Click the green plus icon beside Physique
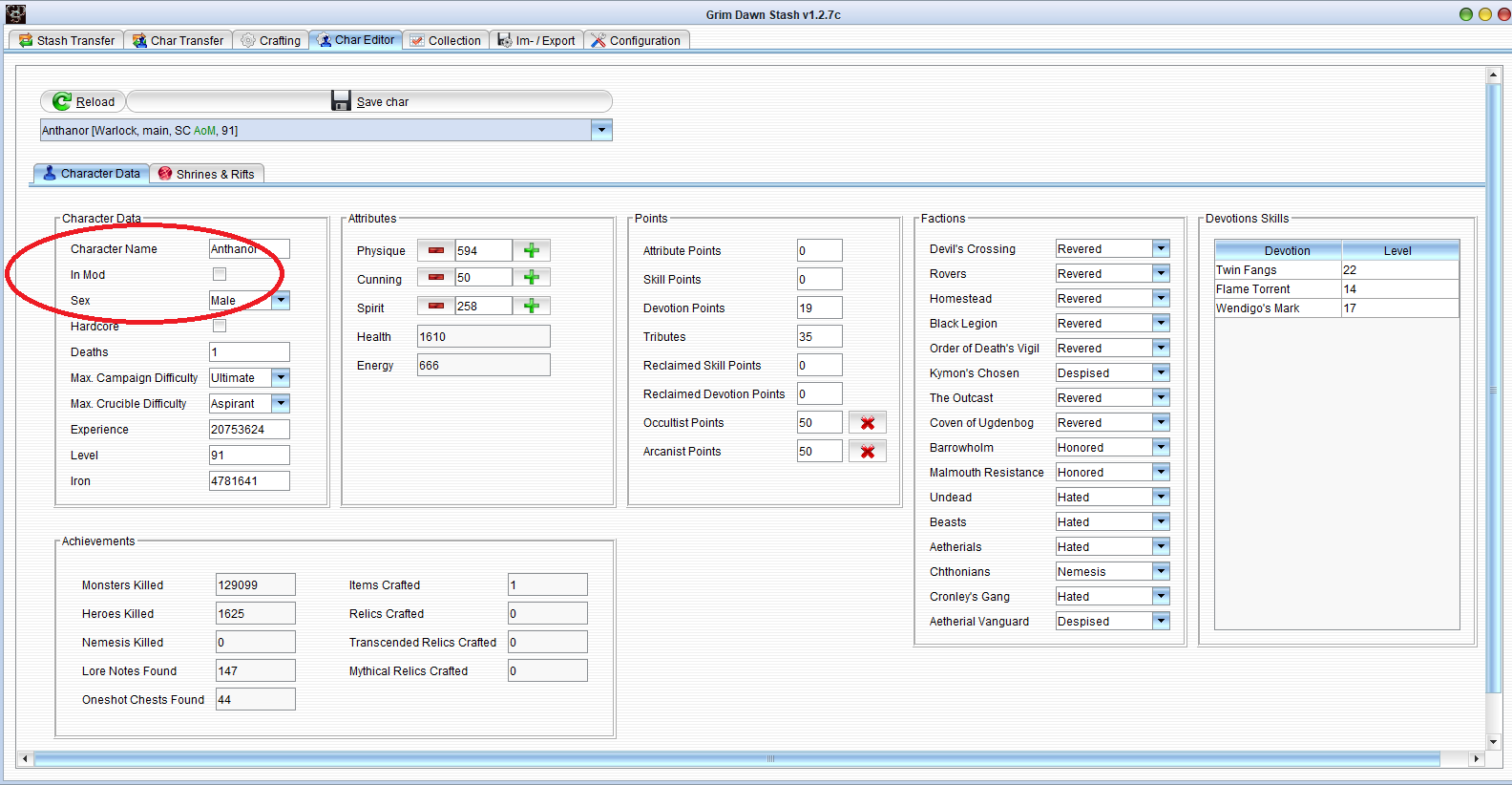 pos(532,250)
